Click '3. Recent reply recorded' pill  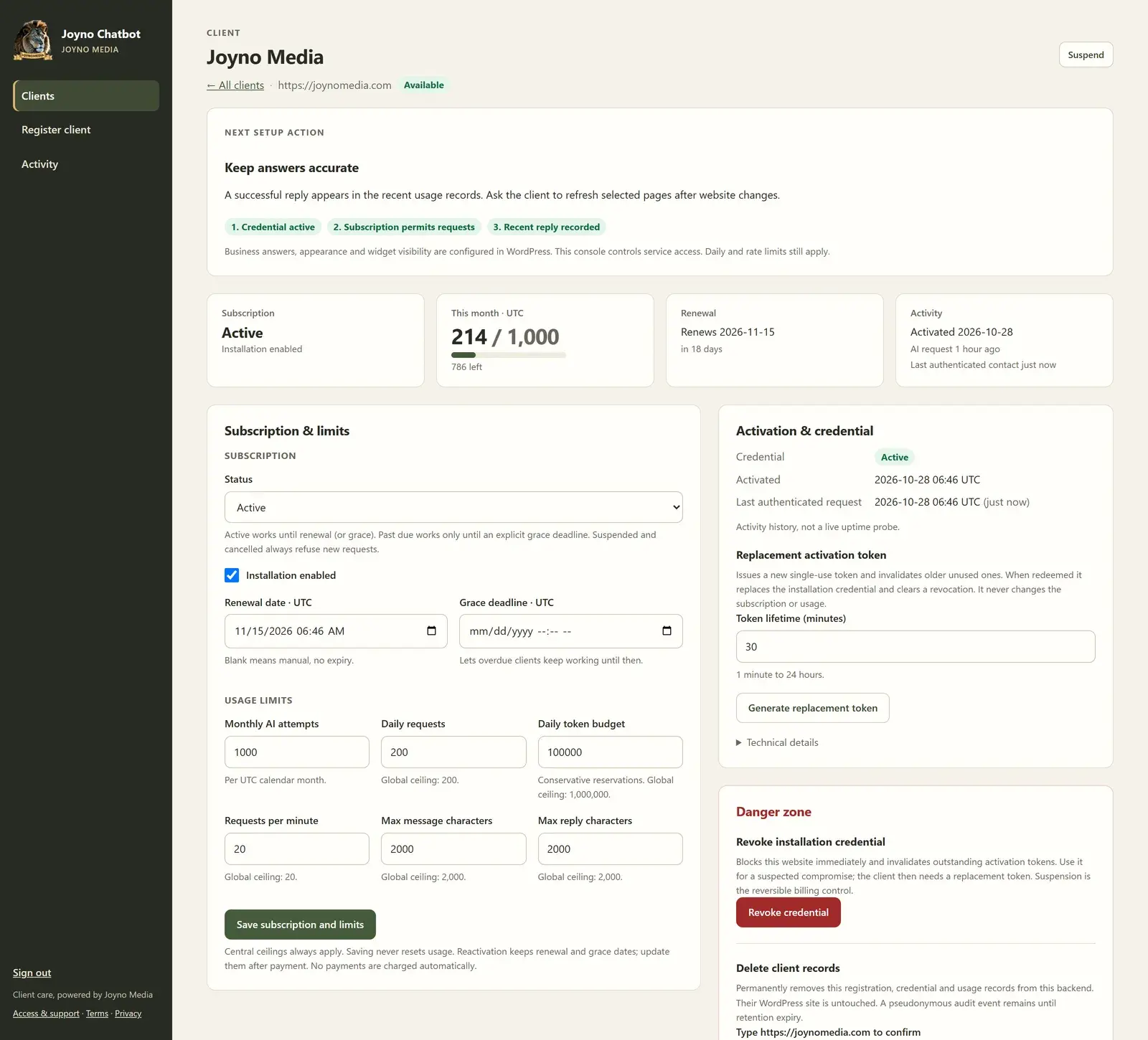point(546,227)
